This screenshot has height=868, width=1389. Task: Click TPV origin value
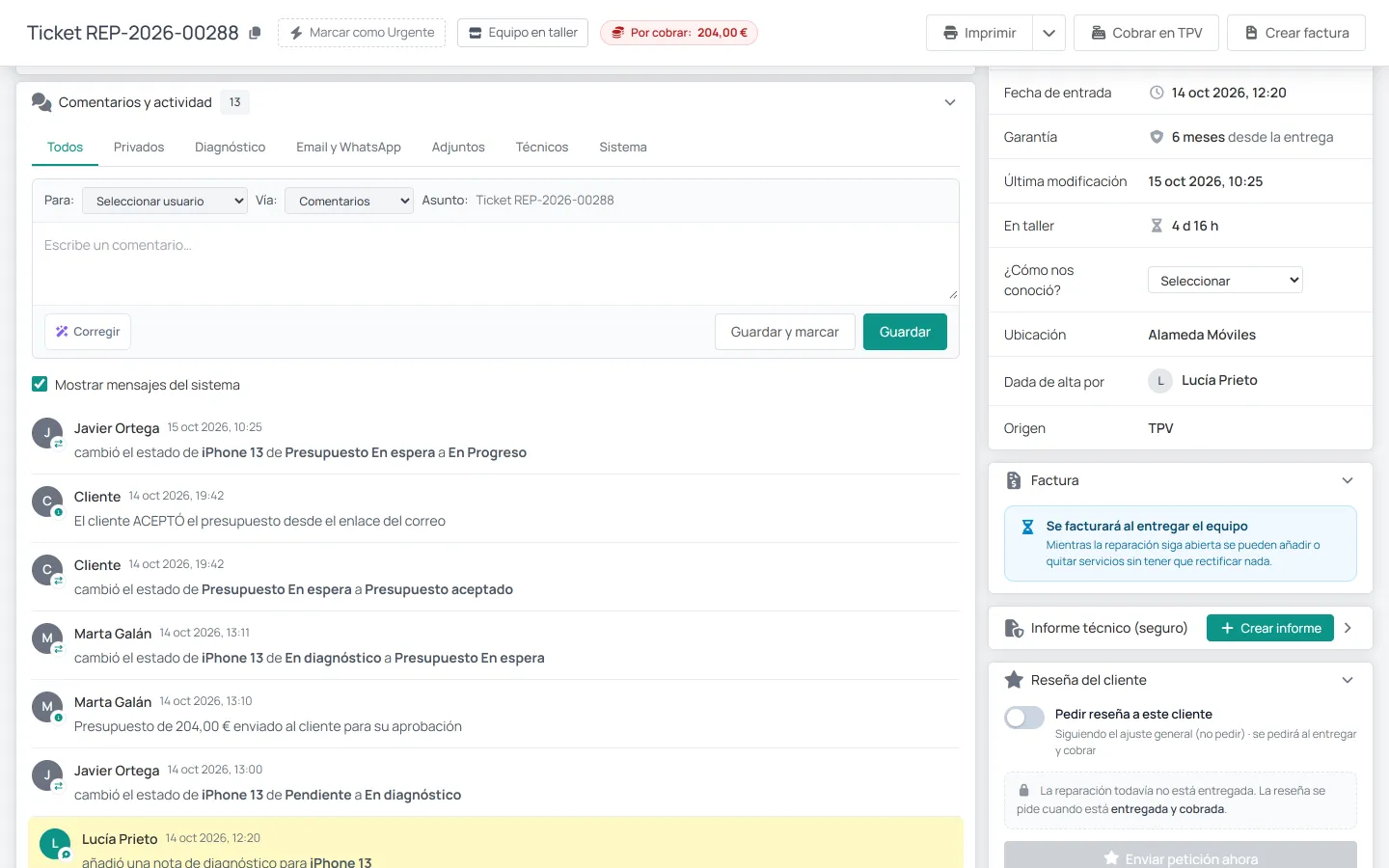pyautogui.click(x=1160, y=428)
